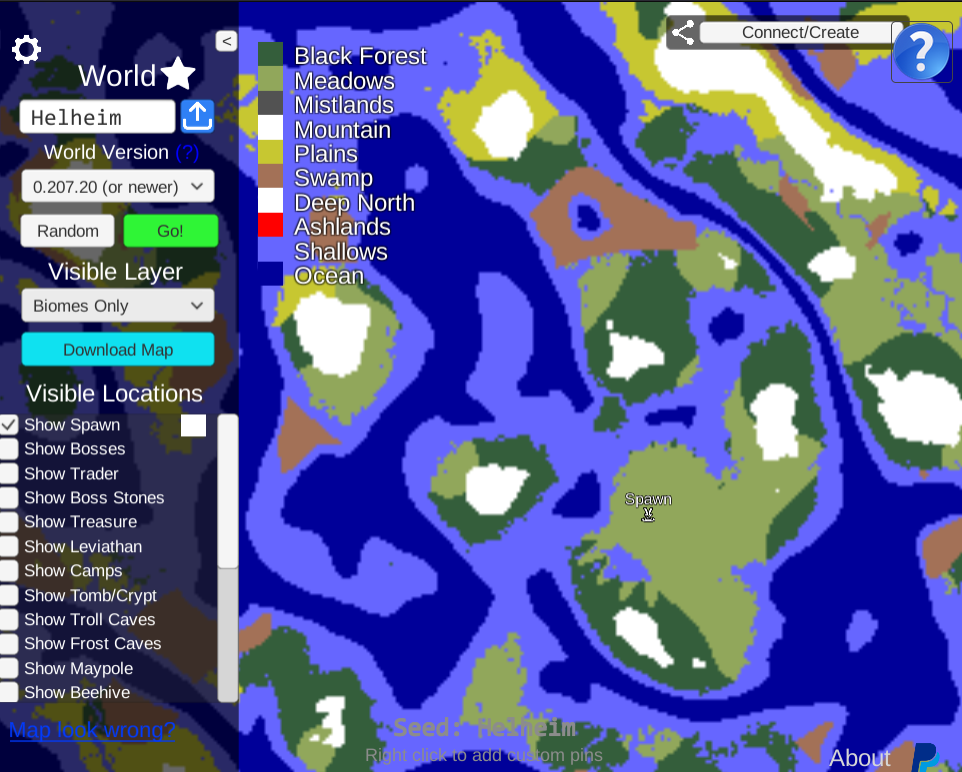This screenshot has height=772, width=962.
Task: Enable the Show Tomb/Crypt checkbox
Action: coord(9,595)
